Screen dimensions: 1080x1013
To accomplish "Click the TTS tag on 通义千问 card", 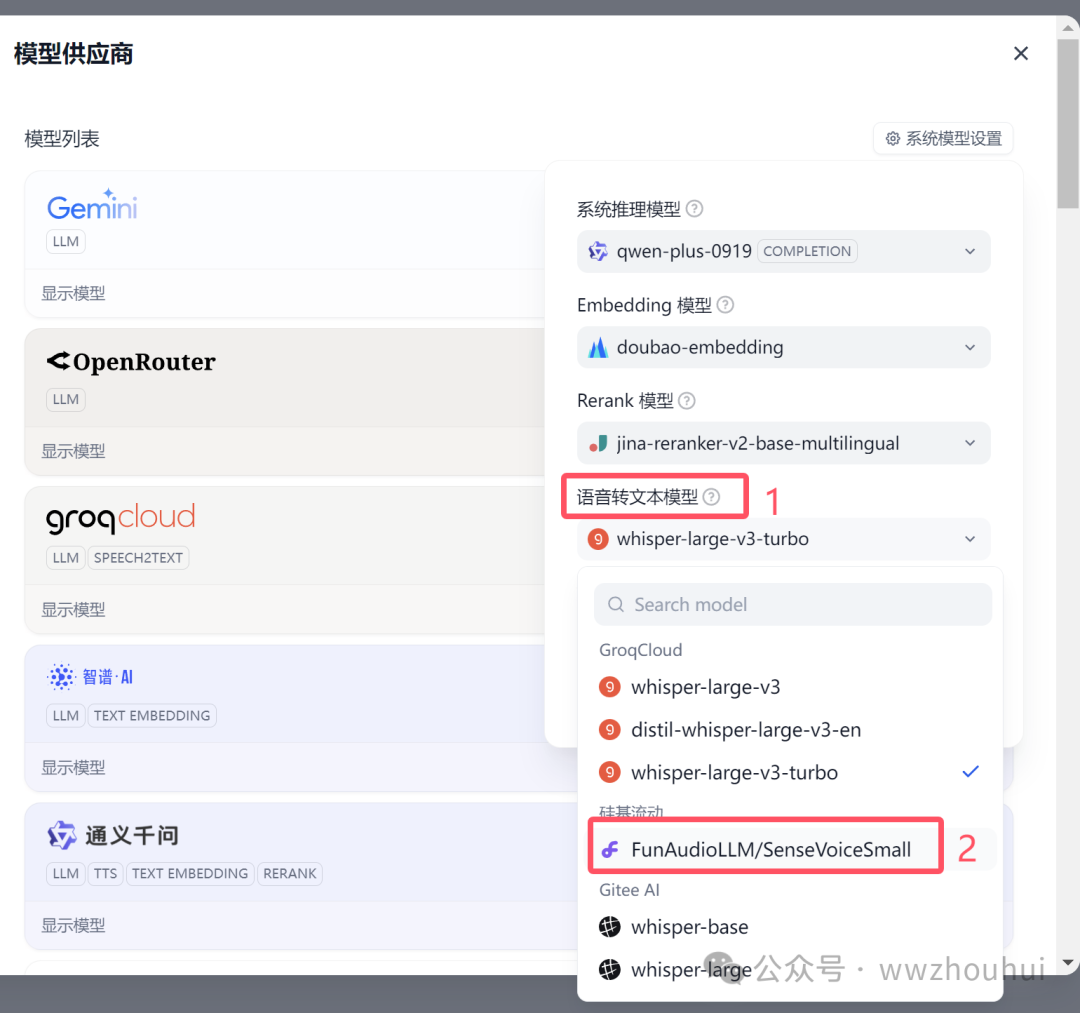I will pos(105,873).
